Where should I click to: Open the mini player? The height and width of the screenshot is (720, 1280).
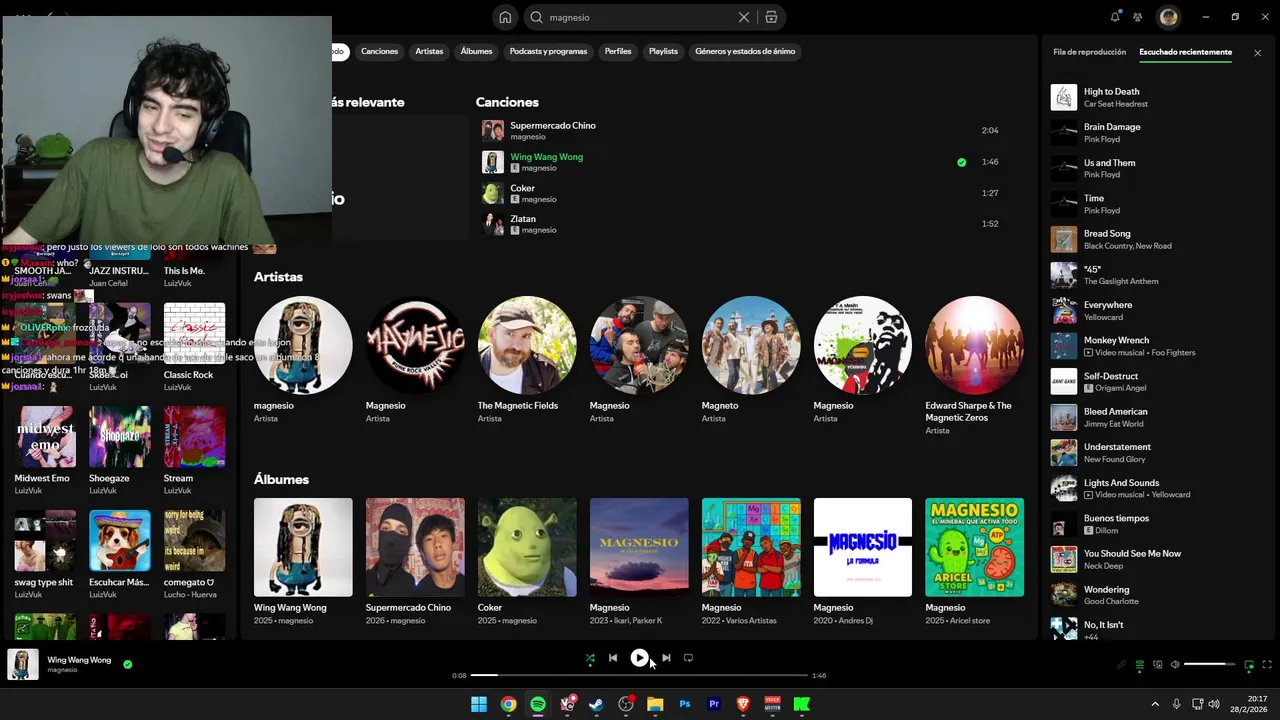pos(1249,665)
